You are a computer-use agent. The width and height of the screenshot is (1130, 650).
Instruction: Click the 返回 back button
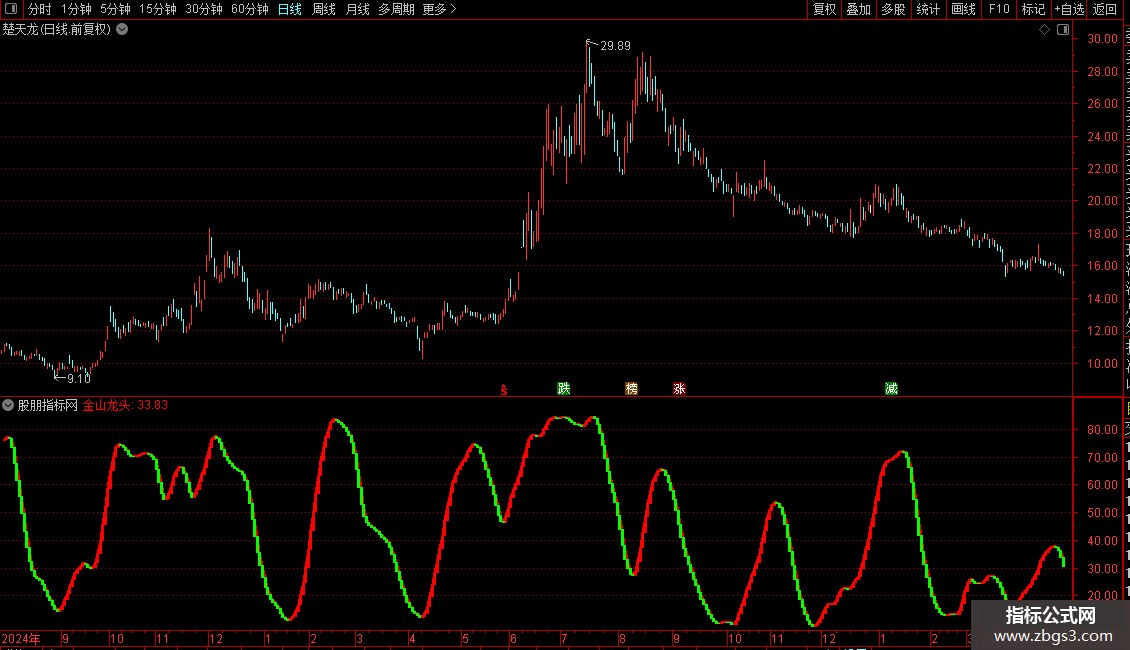pyautogui.click(x=1105, y=9)
